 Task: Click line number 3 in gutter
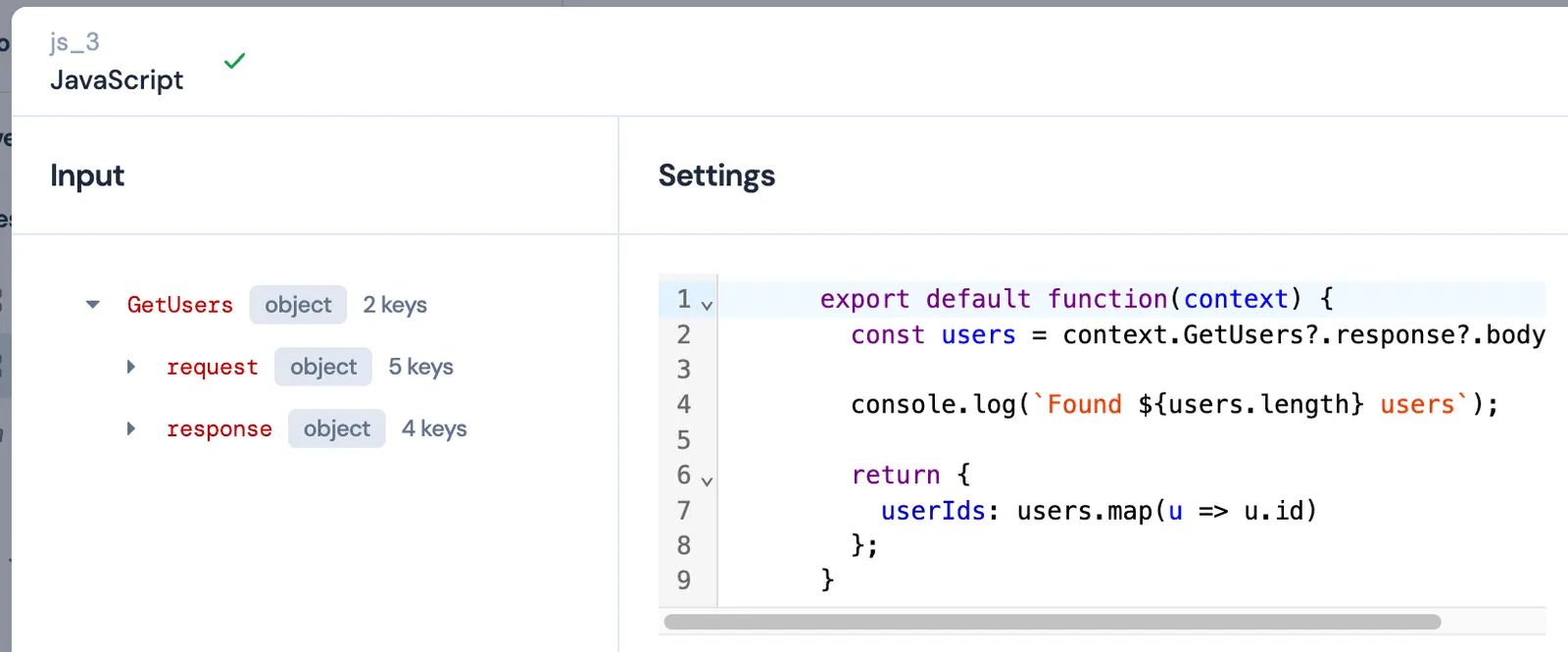[x=683, y=369]
